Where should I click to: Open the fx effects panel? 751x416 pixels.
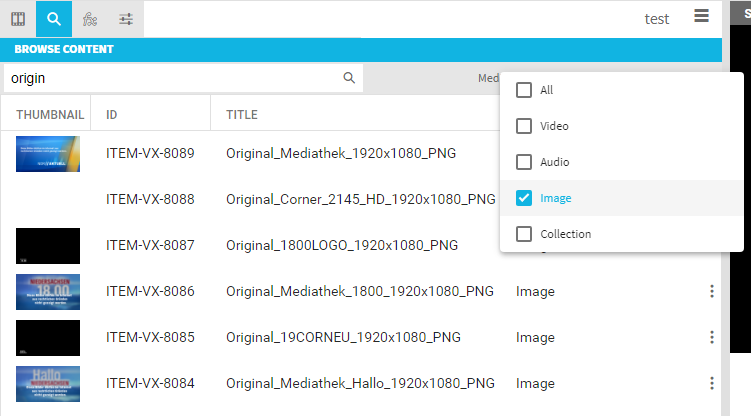pos(90,18)
